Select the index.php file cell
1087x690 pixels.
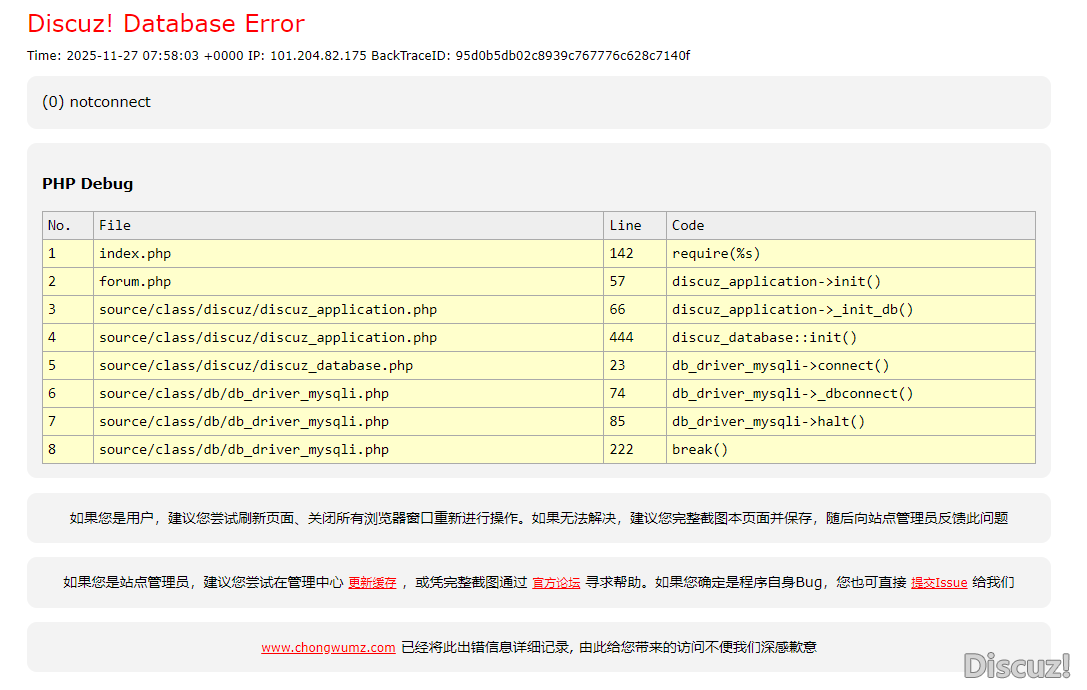tap(135, 254)
